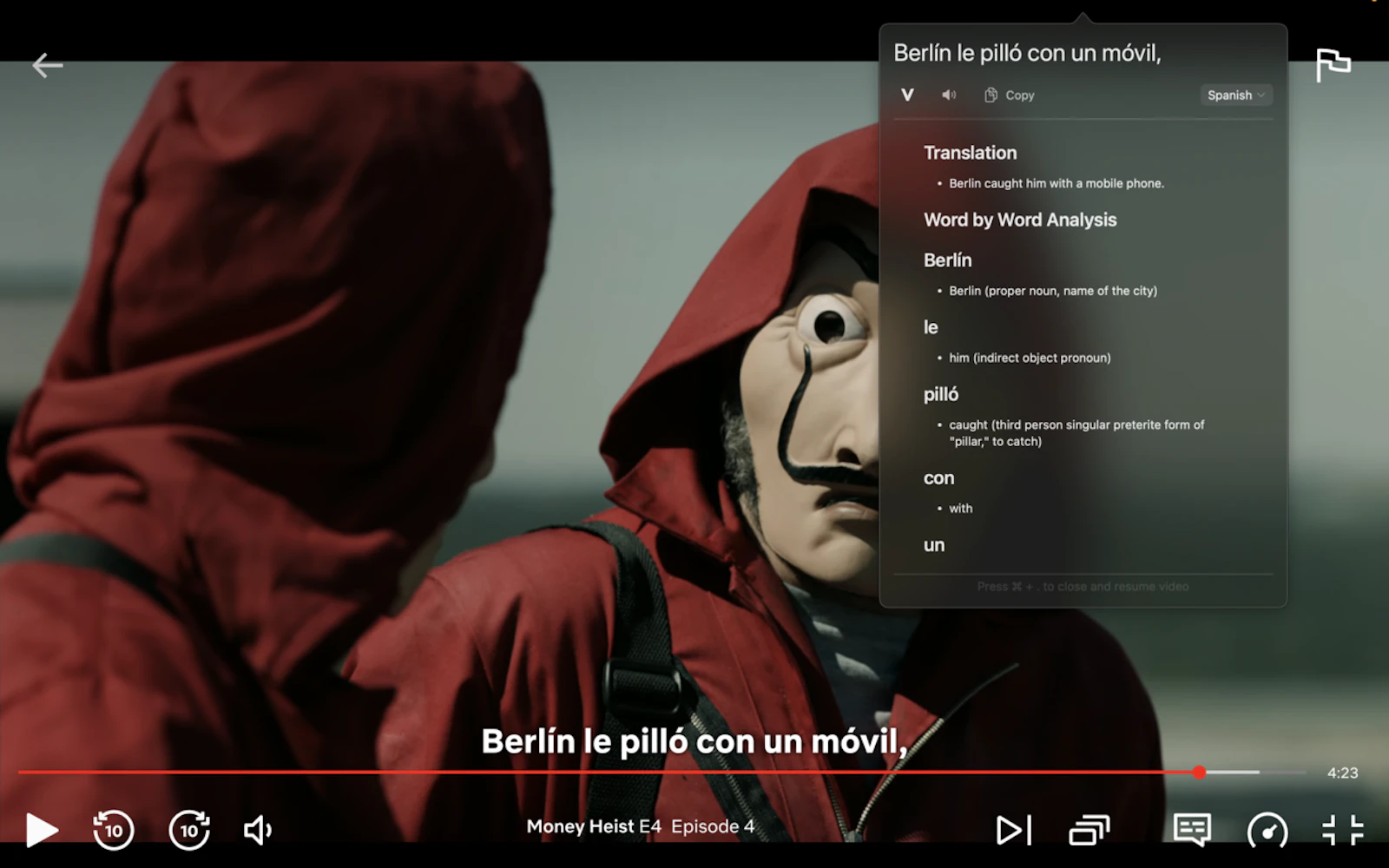Click the on-screen subtitle text

[694, 742]
